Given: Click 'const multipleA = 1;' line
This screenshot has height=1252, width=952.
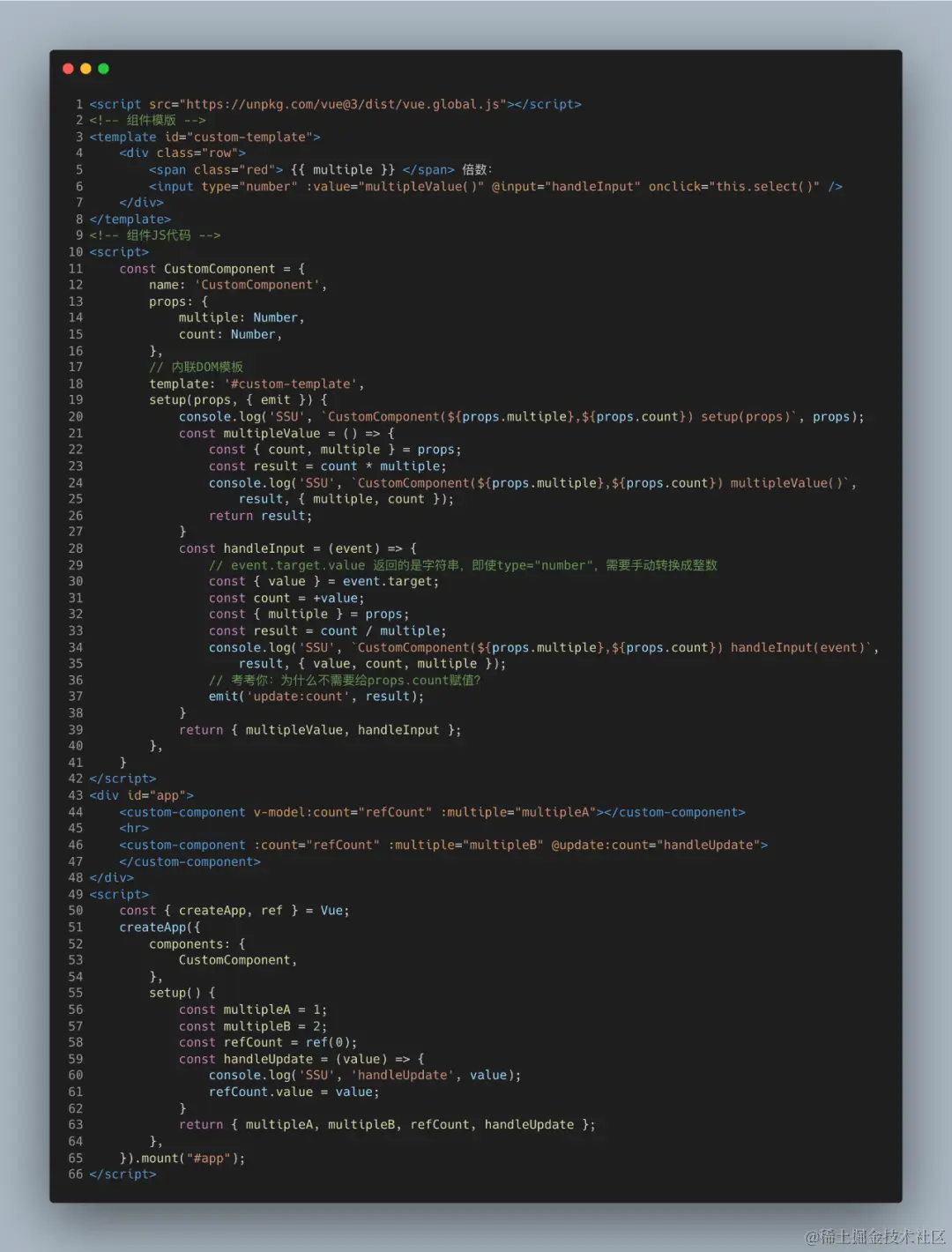Looking at the screenshot, I should (253, 1010).
